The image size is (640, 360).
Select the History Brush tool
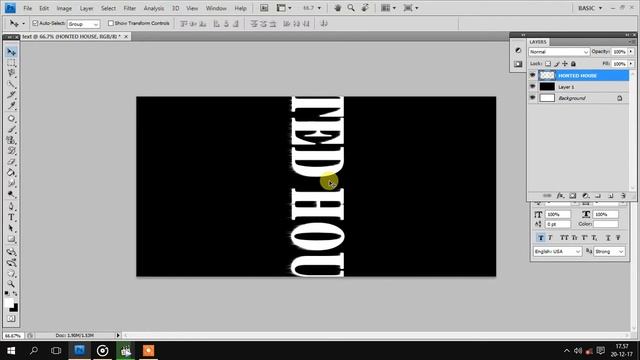[11, 151]
